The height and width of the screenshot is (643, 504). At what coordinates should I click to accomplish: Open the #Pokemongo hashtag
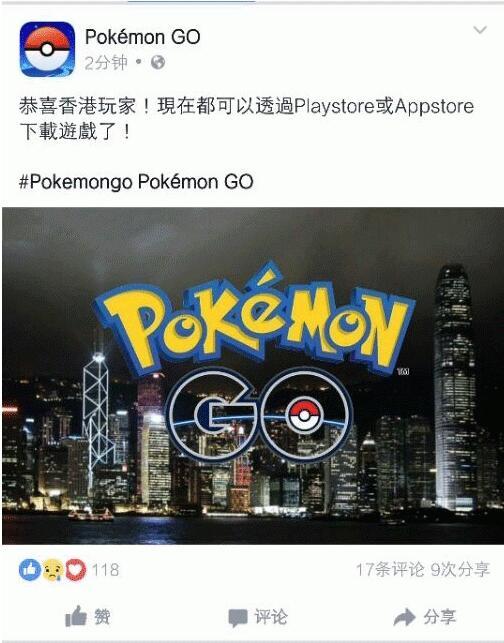coord(76,182)
